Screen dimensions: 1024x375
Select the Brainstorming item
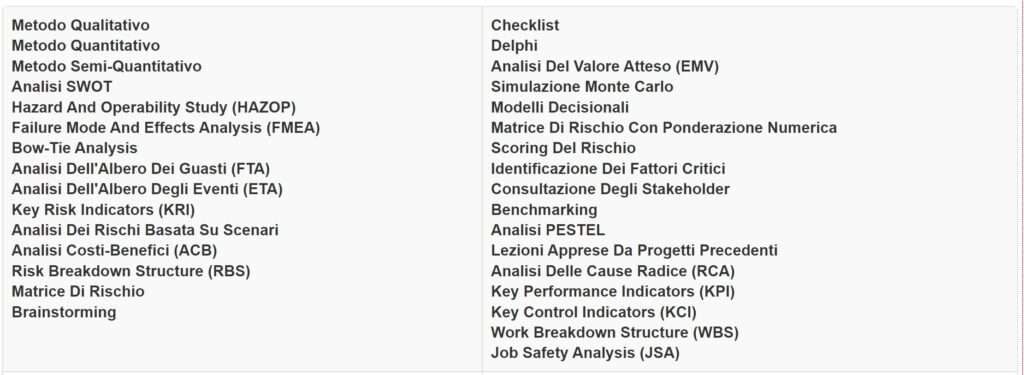pos(64,312)
